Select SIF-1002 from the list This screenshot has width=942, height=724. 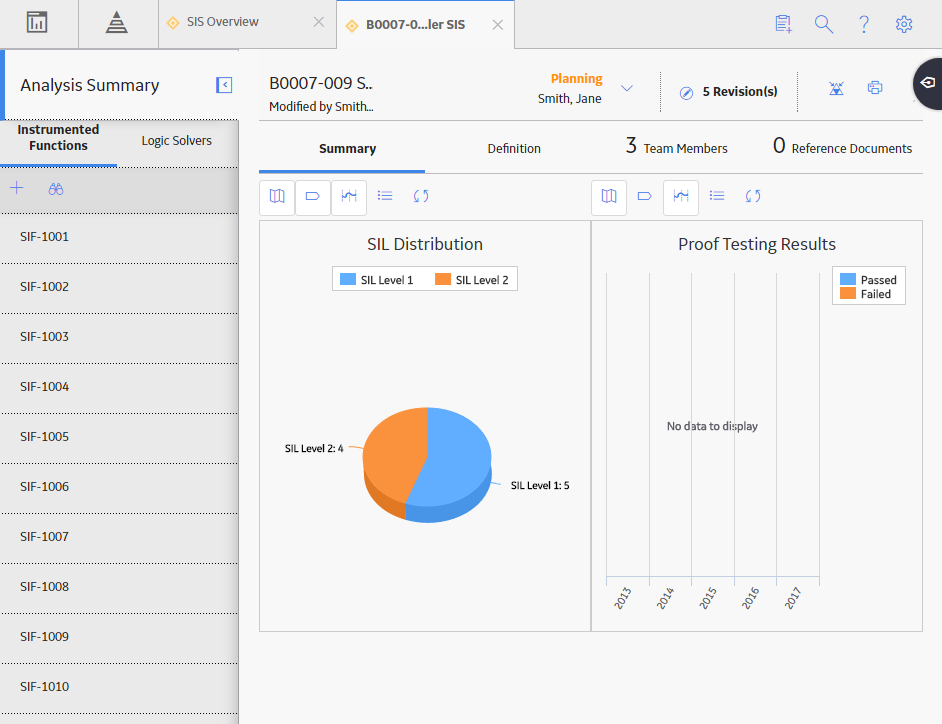(x=119, y=287)
